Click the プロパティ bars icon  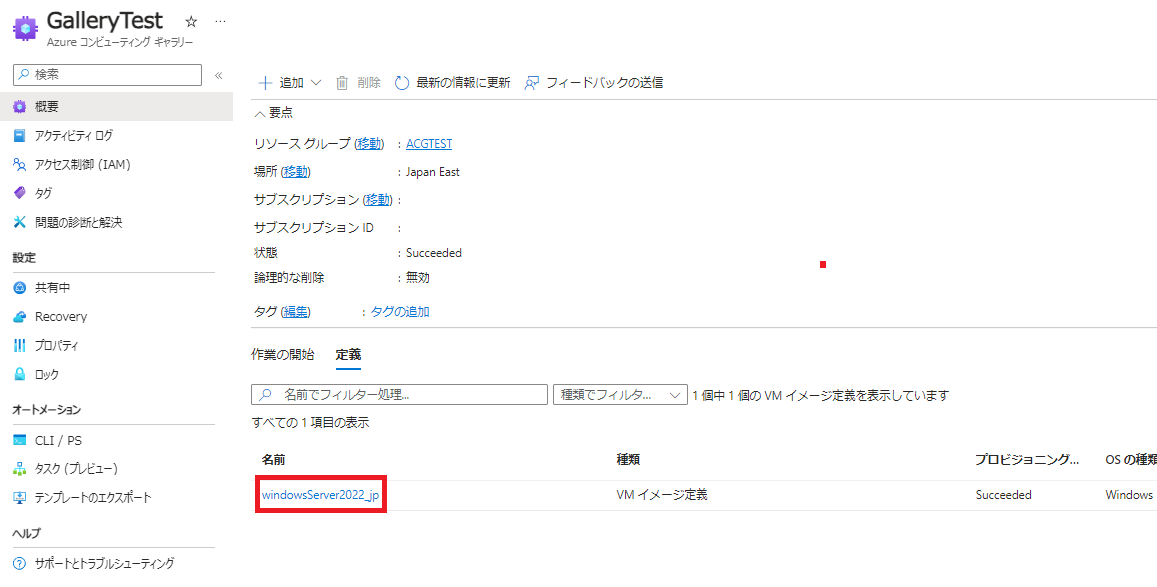click(20, 346)
